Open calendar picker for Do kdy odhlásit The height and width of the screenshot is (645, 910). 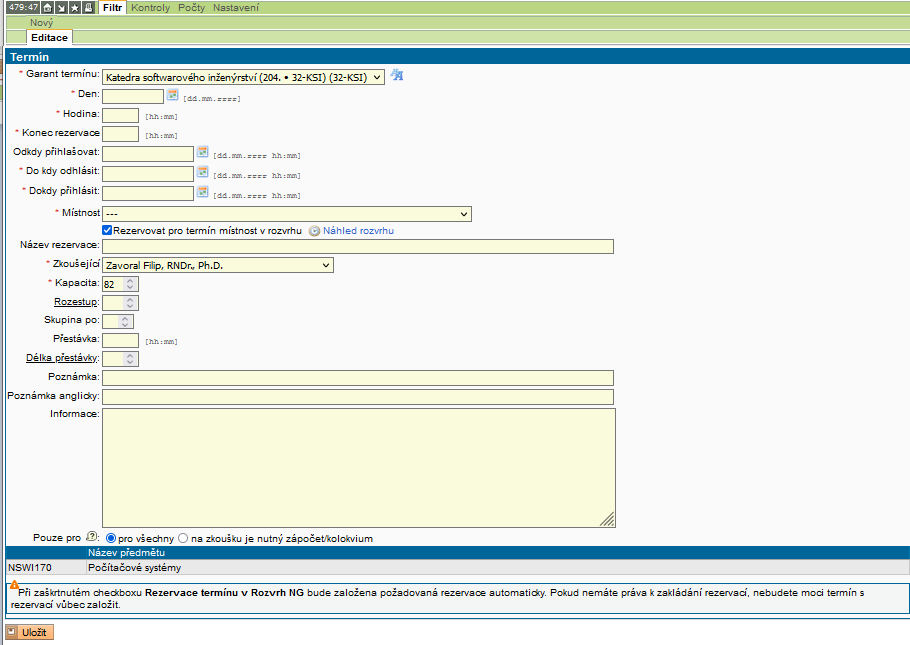202,172
